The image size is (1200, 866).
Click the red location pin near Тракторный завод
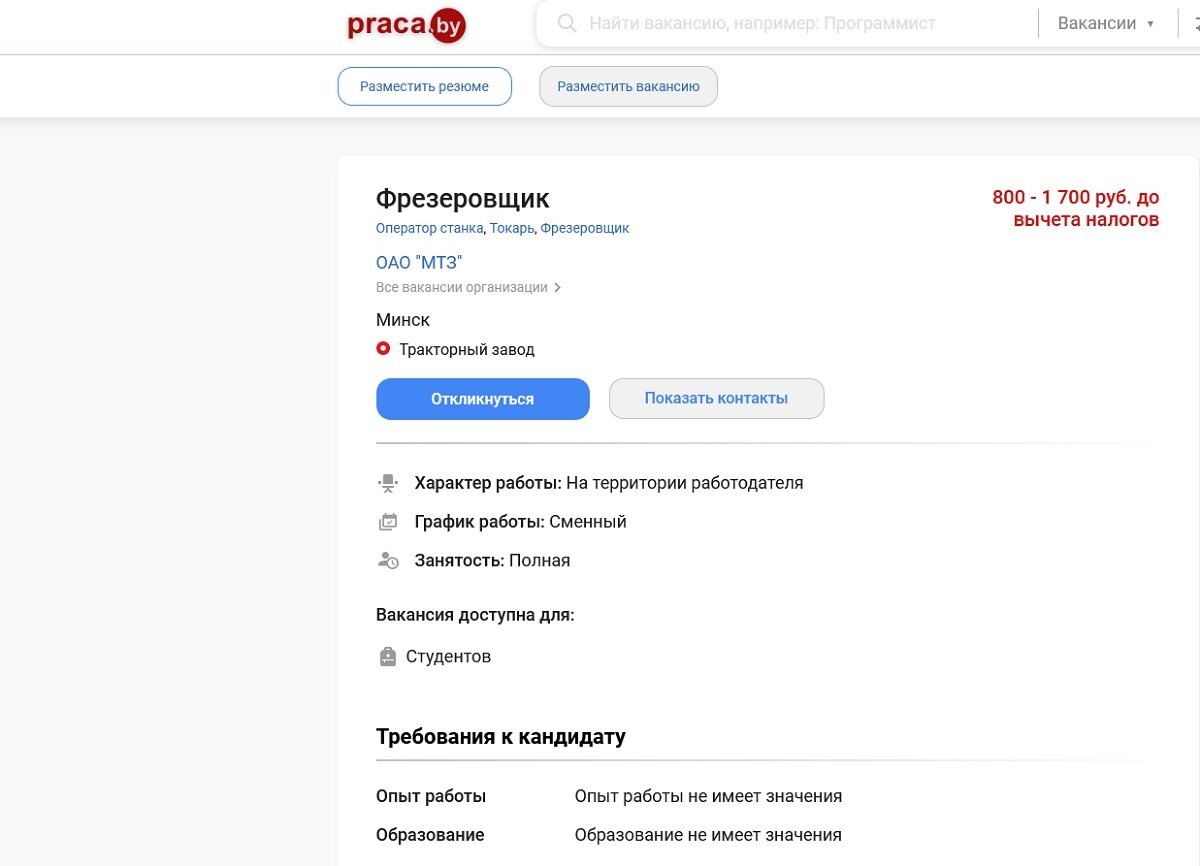coord(383,348)
